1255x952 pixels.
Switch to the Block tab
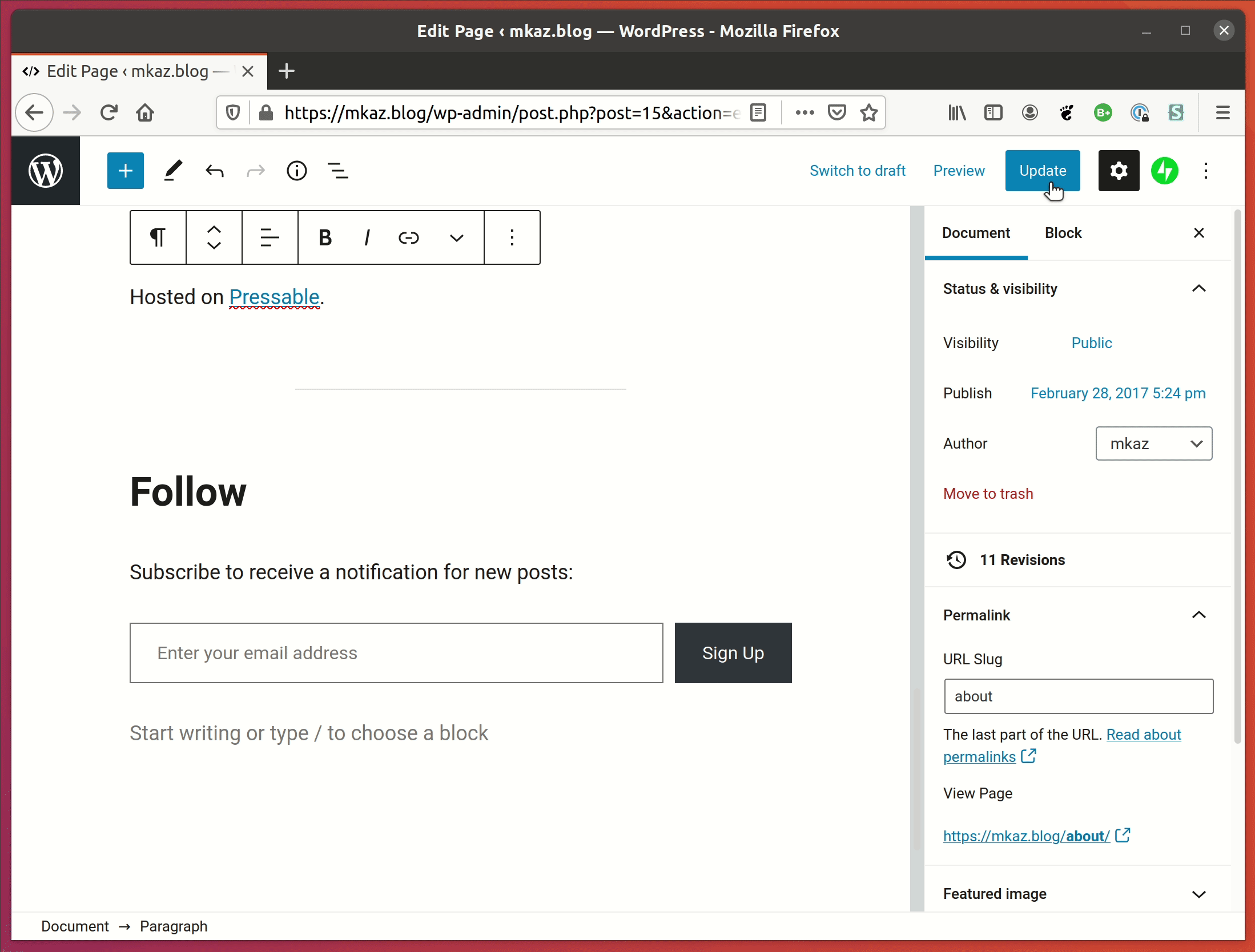(x=1063, y=233)
